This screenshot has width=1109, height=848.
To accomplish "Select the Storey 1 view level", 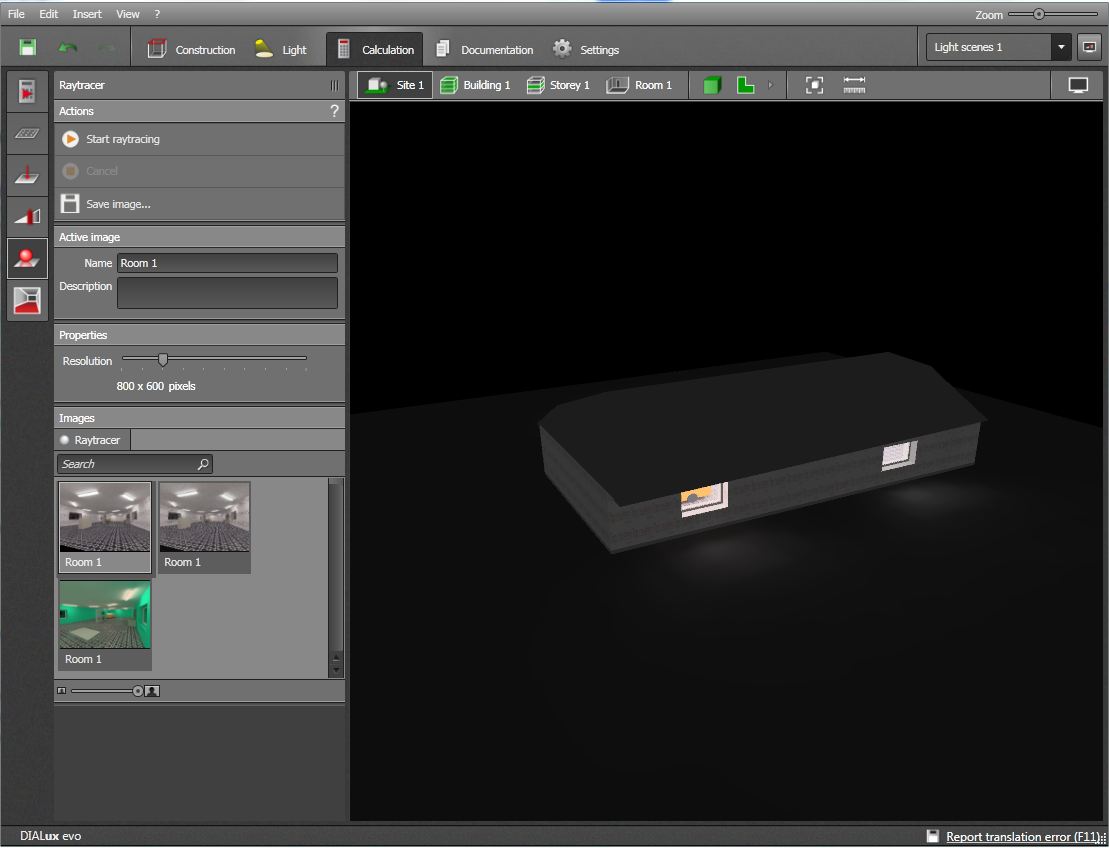I will pyautogui.click(x=558, y=85).
